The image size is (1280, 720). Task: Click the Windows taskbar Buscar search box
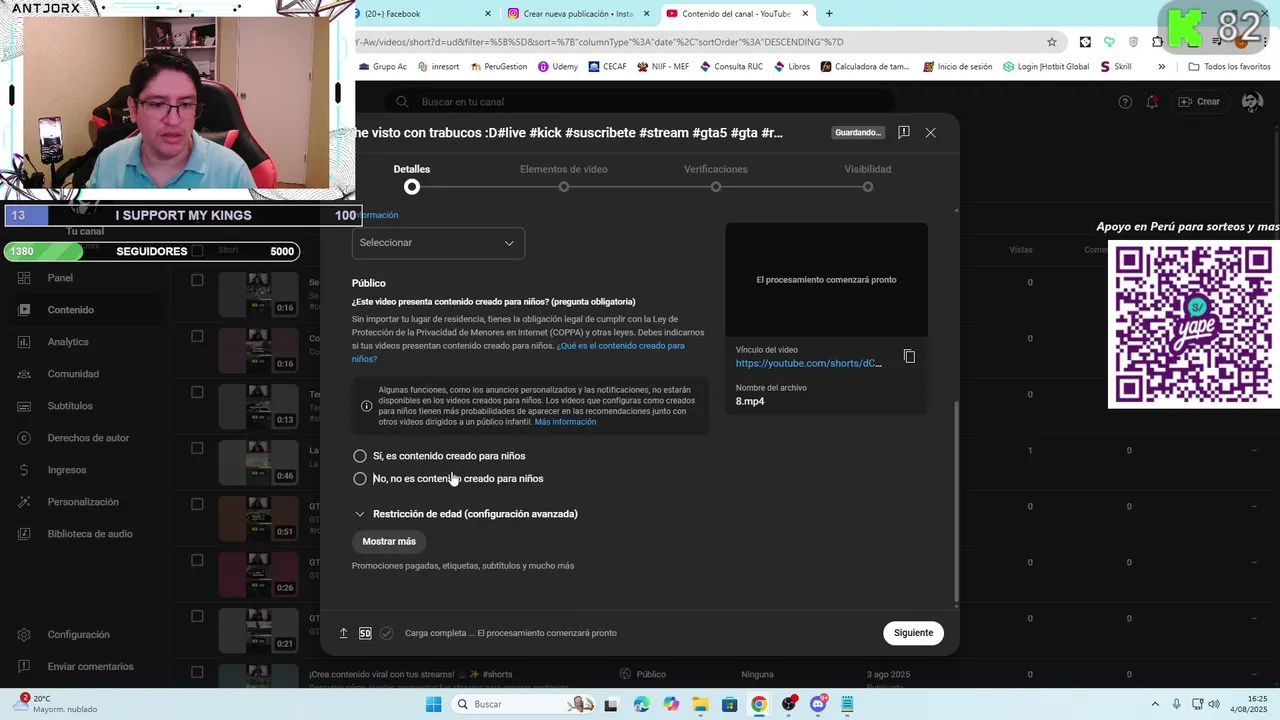523,704
